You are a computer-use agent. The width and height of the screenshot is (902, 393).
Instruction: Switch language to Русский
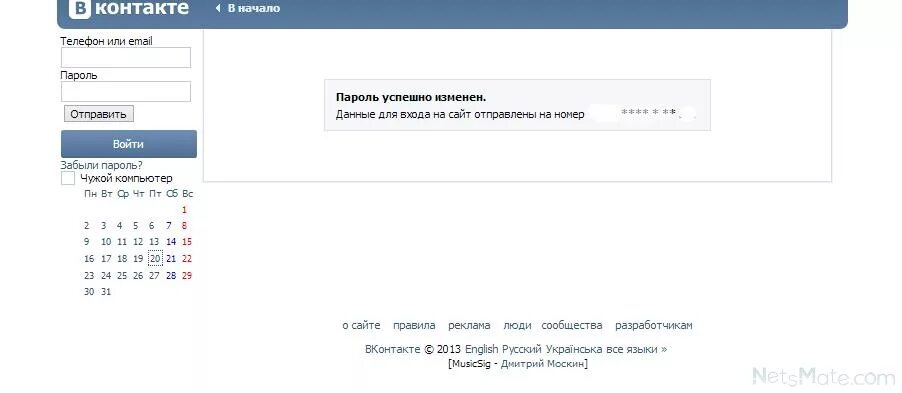pos(522,349)
